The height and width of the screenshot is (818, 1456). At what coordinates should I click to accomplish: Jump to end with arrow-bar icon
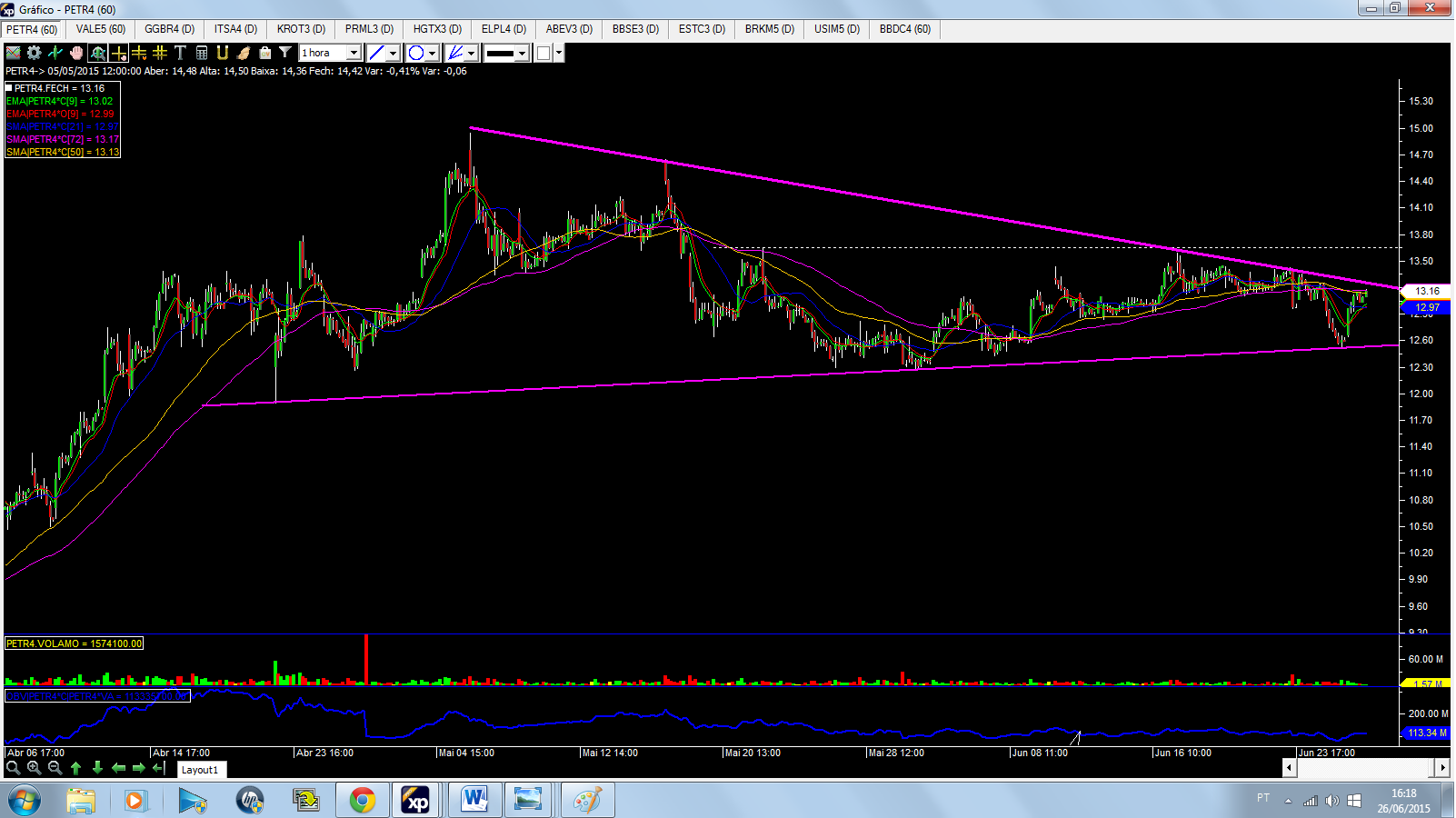159,768
